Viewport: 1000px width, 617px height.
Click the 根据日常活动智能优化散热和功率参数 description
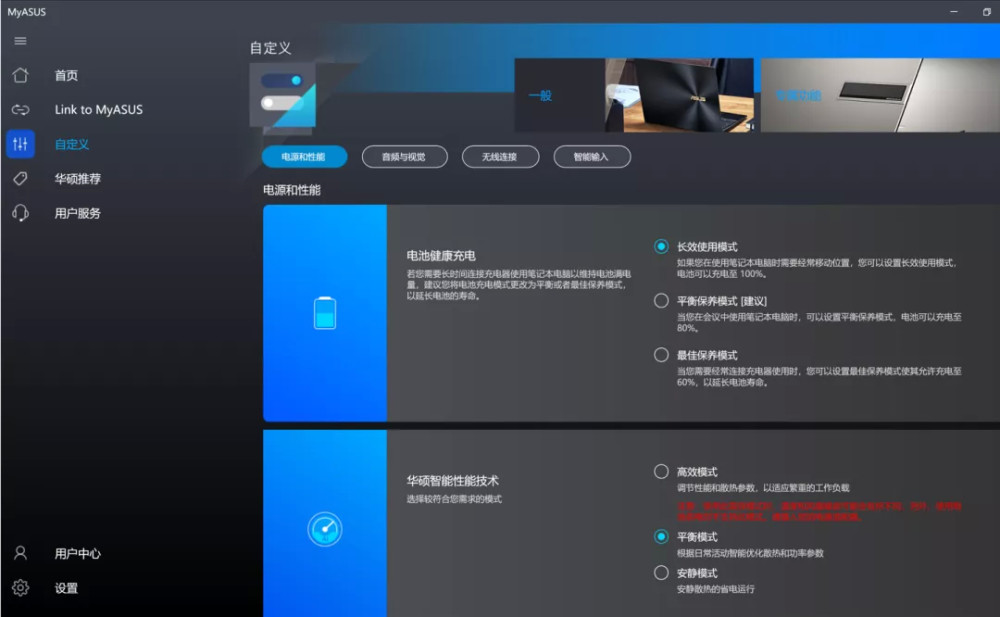[750, 553]
